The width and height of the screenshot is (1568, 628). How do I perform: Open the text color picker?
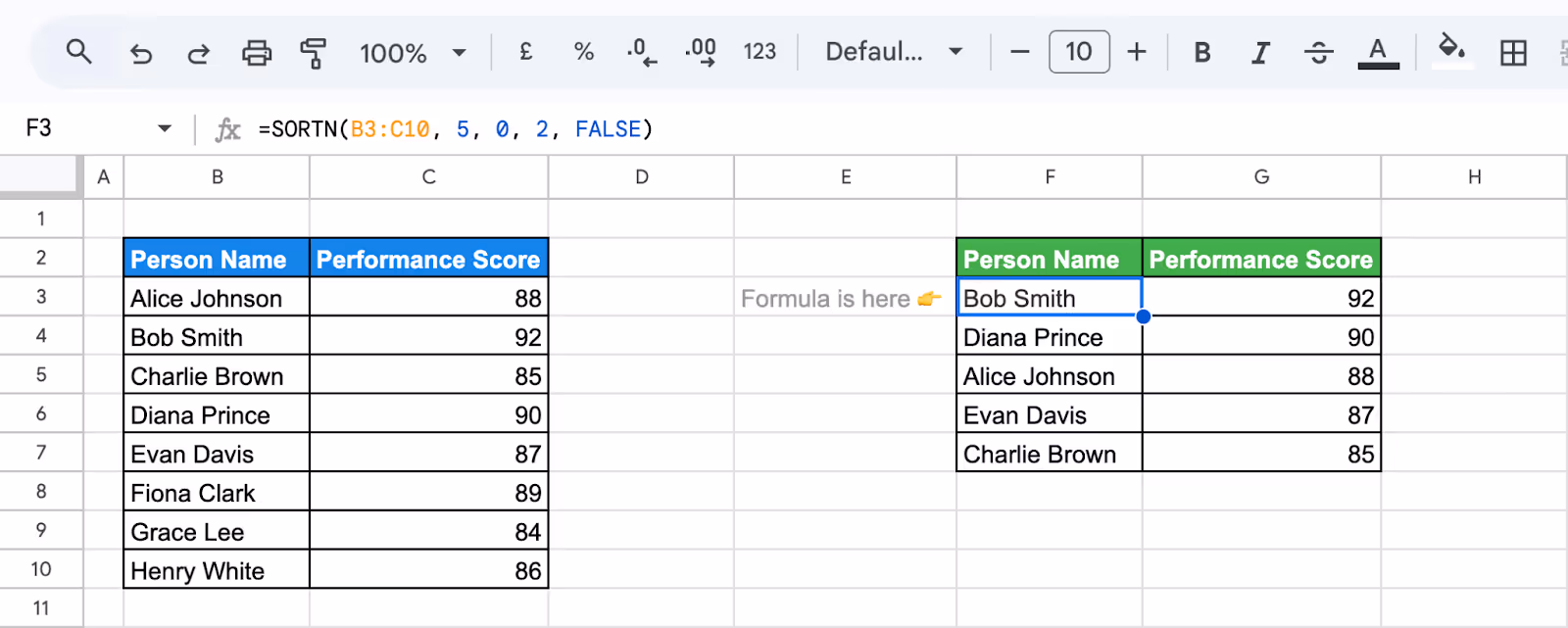[1378, 53]
